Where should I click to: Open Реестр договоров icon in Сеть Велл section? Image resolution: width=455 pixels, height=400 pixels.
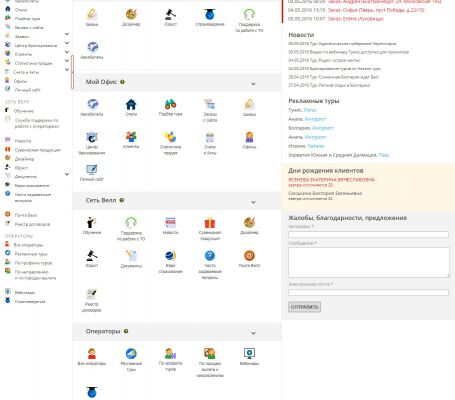pyautogui.click(x=92, y=294)
